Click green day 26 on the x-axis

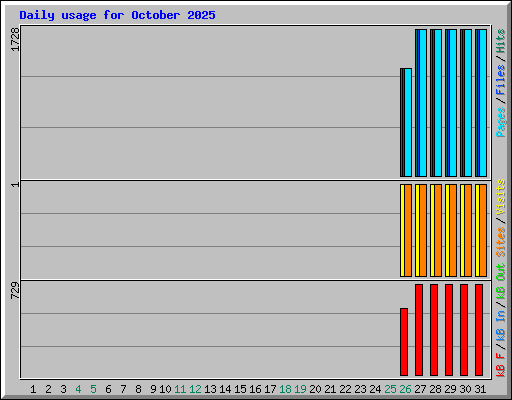pyautogui.click(x=405, y=389)
